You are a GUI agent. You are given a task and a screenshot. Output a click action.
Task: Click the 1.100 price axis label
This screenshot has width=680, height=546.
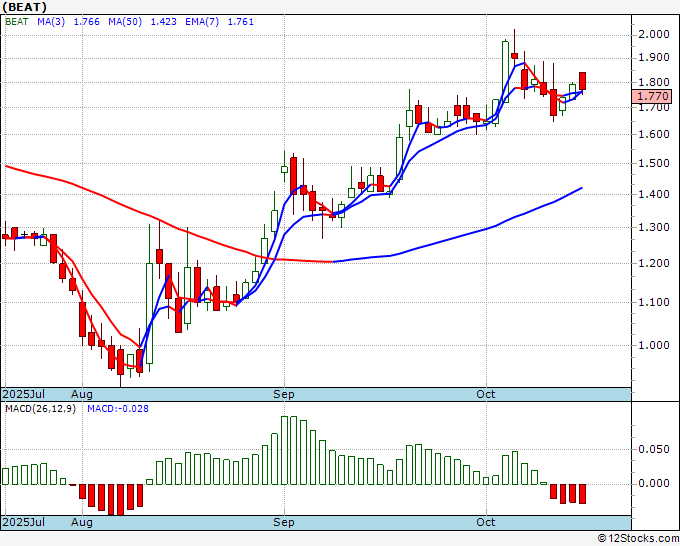point(654,302)
